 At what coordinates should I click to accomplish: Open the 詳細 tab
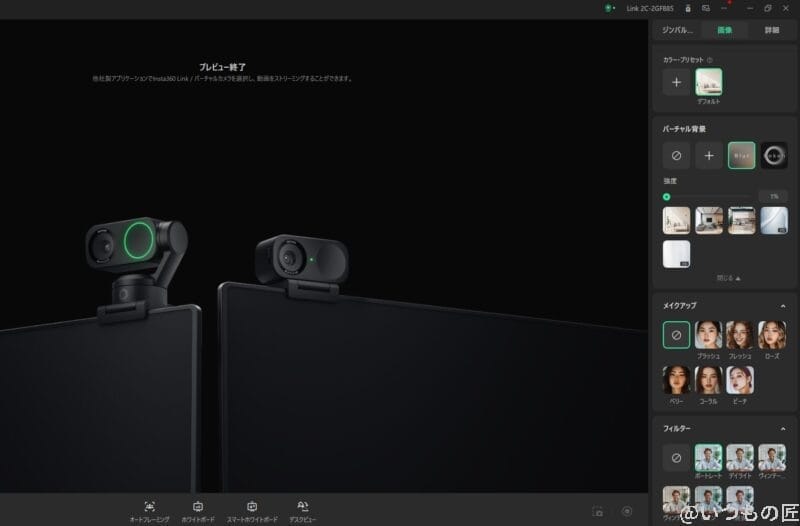(771, 30)
